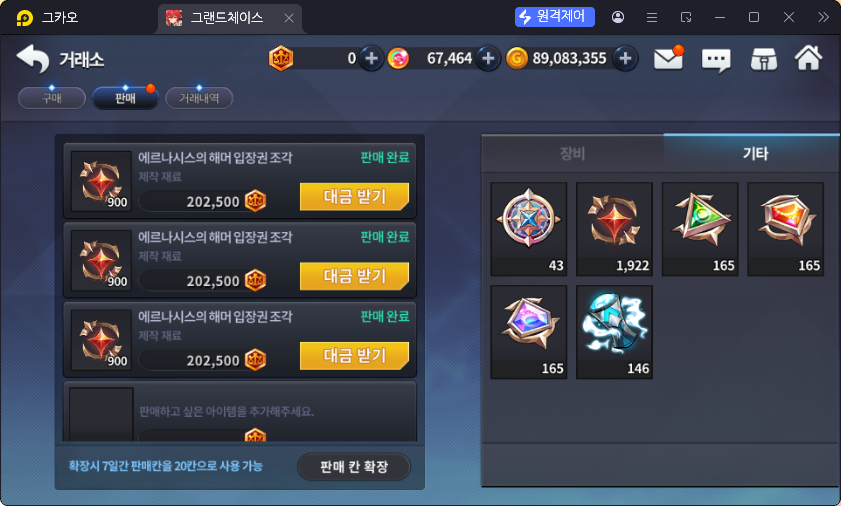The height and width of the screenshot is (506, 841).
Task: Collect payment with the third 대금 받기 button
Action: pyautogui.click(x=355, y=355)
